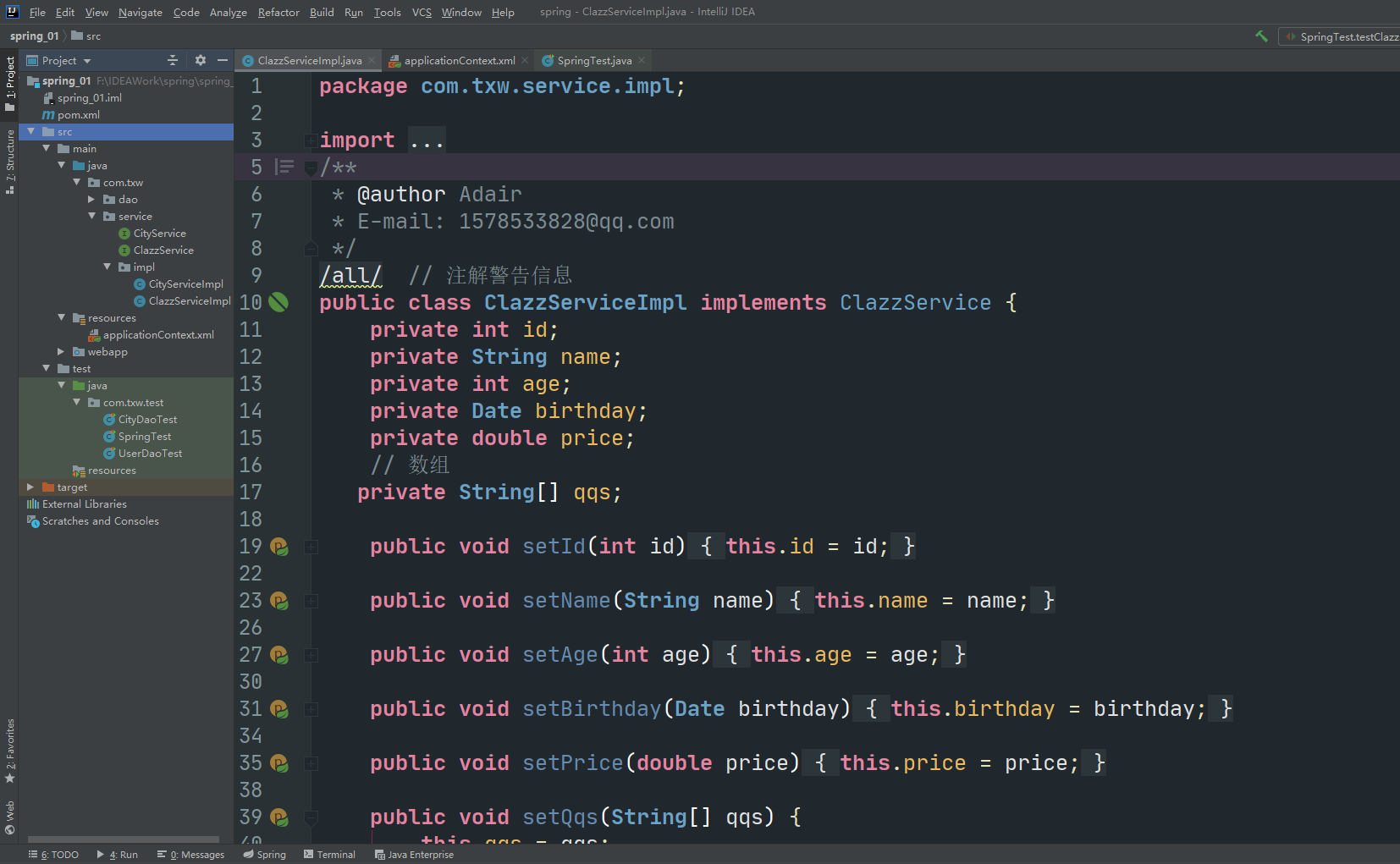Image resolution: width=1400 pixels, height=864 pixels.
Task: Click the class name ClazzServiceImpl in code
Action: coord(585,303)
